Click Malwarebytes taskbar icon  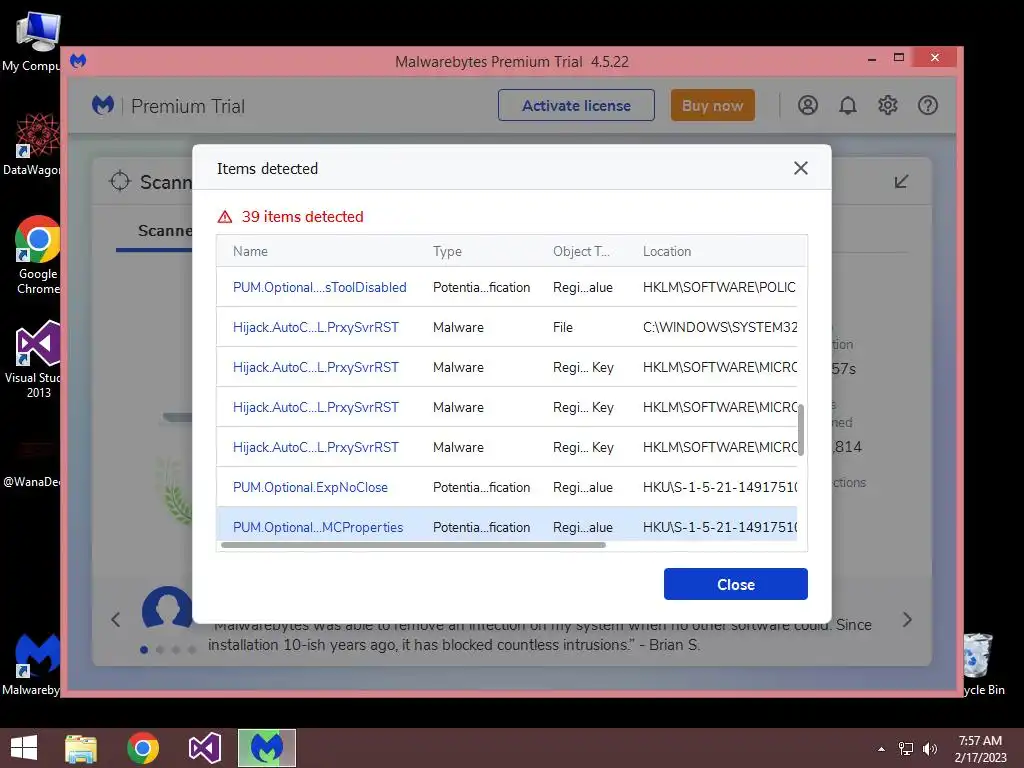(x=266, y=748)
